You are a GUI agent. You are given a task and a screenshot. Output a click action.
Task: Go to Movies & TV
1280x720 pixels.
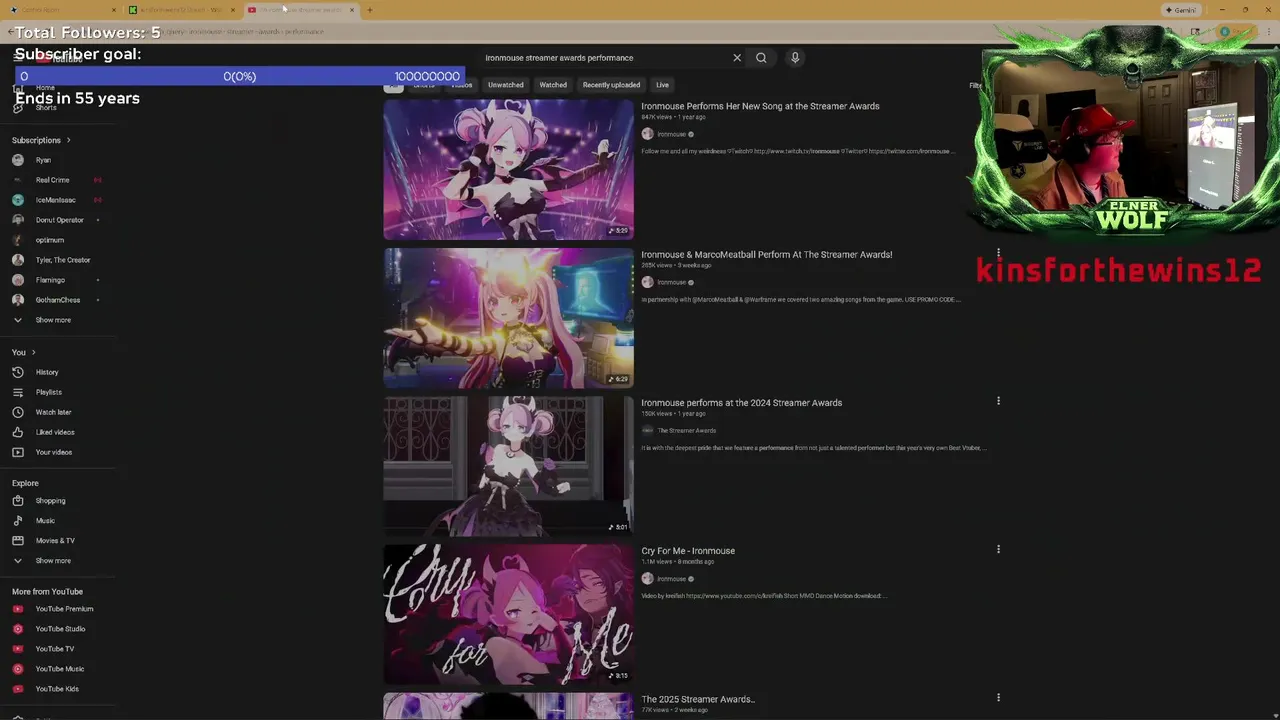(x=55, y=540)
